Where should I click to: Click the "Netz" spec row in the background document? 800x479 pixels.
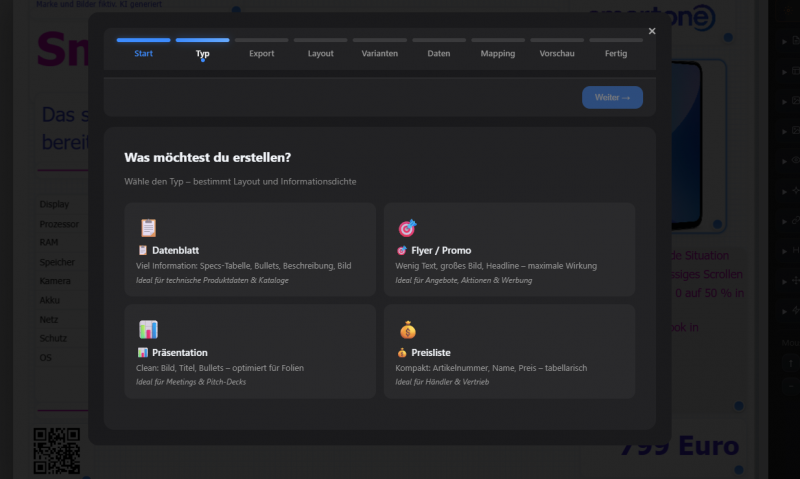(x=49, y=319)
